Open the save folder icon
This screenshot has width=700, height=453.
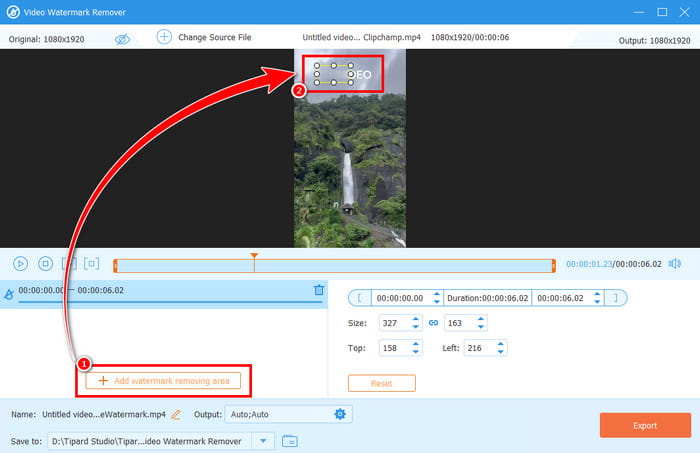click(x=290, y=440)
